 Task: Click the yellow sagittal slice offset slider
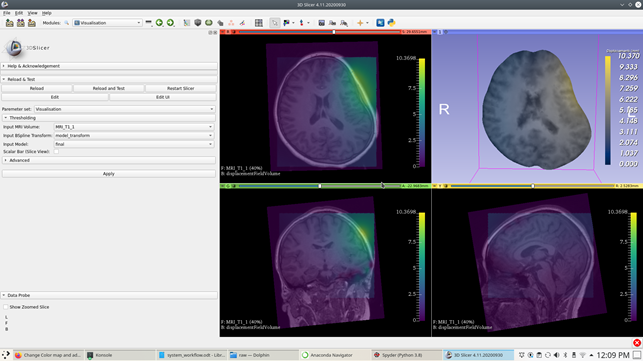[x=532, y=186]
